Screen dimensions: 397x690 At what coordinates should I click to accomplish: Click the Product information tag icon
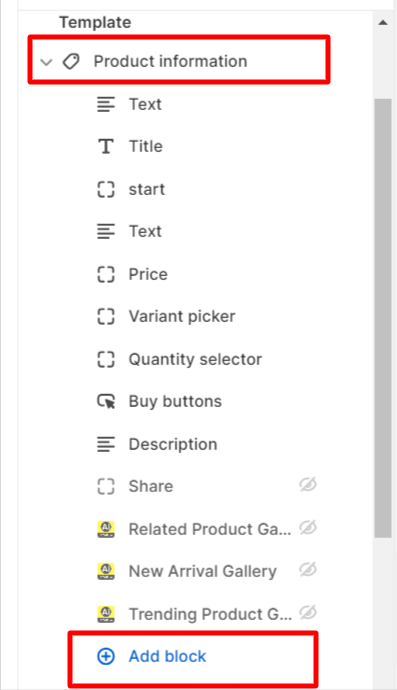(71, 62)
